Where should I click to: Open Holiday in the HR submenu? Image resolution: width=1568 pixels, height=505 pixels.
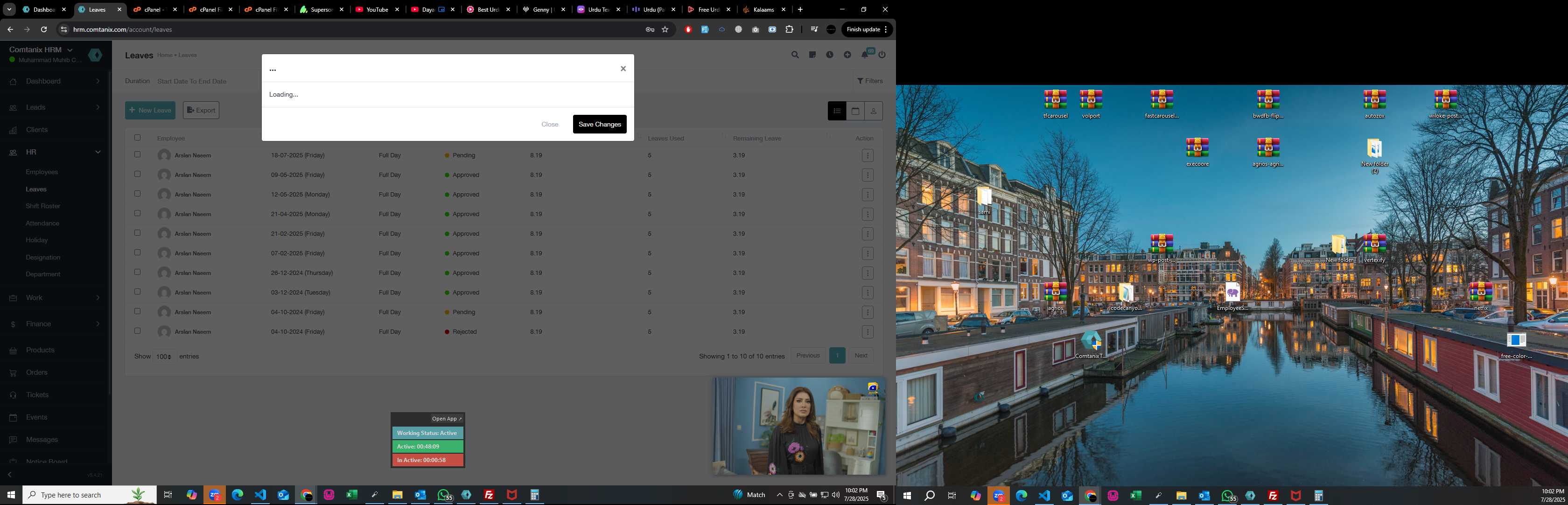36,240
